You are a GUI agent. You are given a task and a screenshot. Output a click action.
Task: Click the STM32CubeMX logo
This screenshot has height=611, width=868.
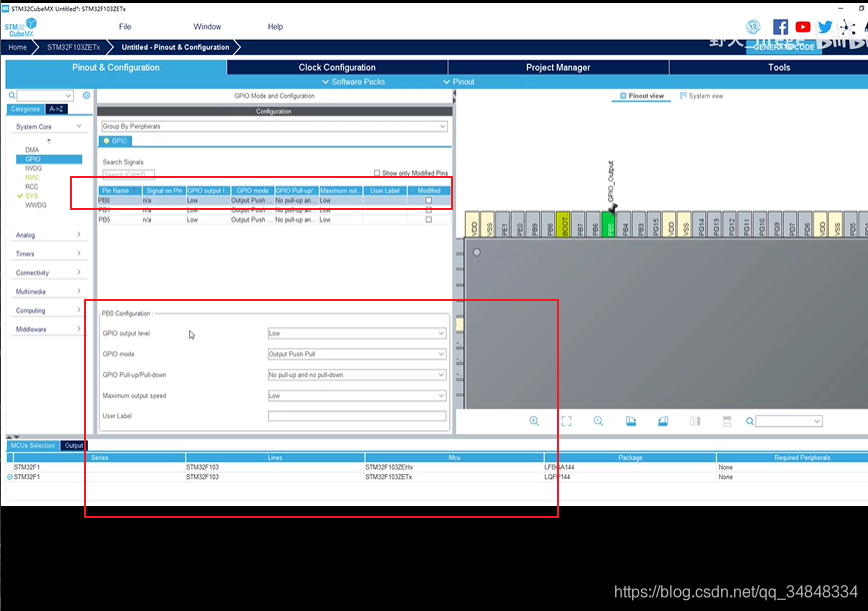(x=20, y=27)
